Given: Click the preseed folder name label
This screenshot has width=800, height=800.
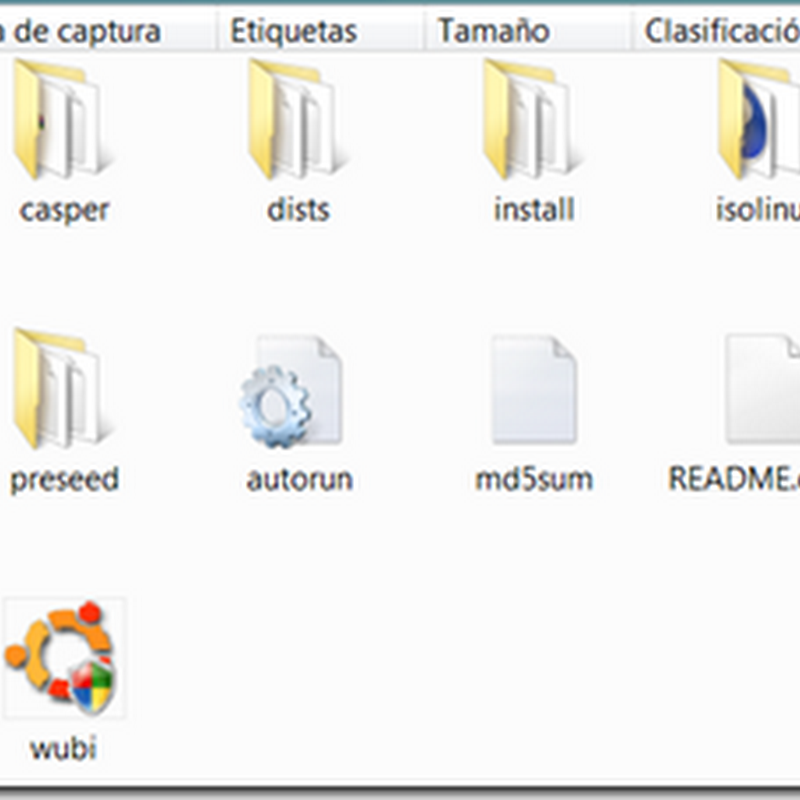Looking at the screenshot, I should (64, 480).
